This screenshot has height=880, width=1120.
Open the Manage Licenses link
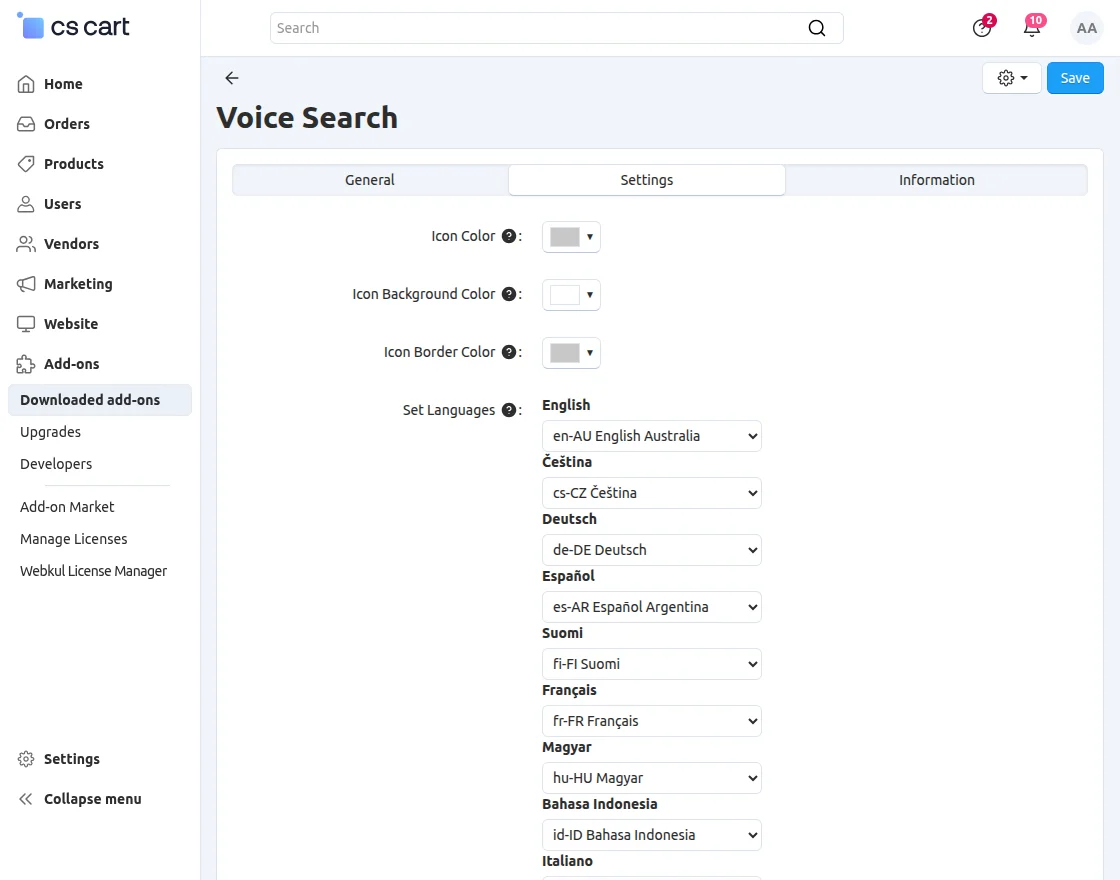tap(74, 539)
